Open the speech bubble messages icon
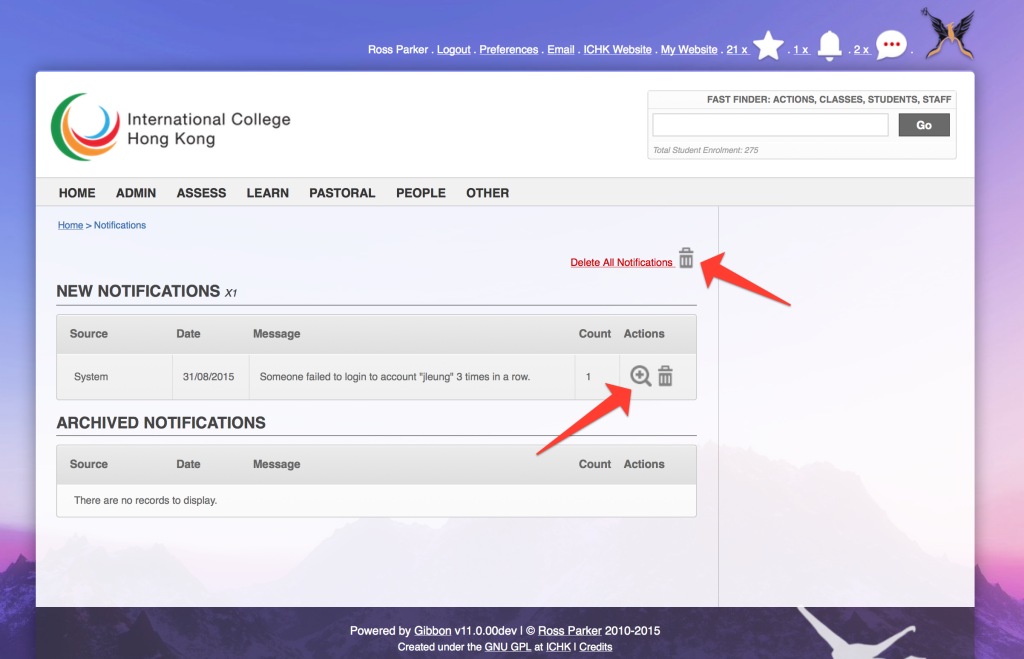 [x=891, y=45]
